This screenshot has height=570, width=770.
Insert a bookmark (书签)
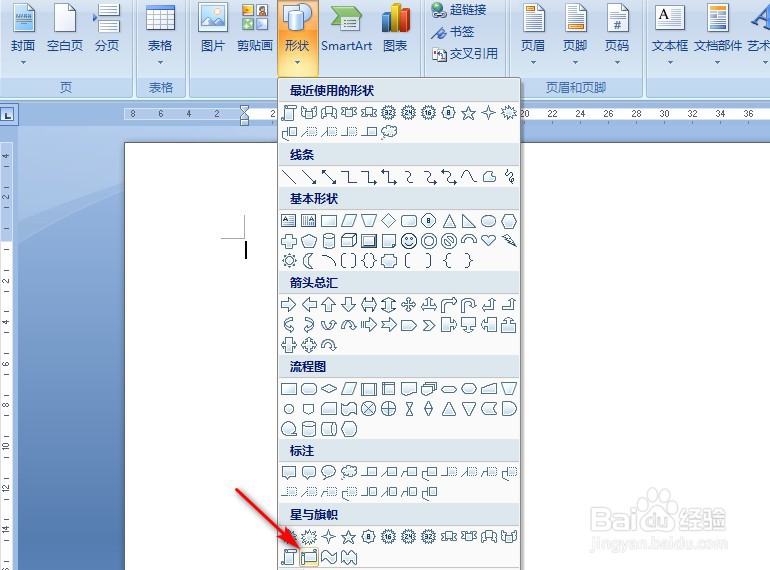tap(452, 32)
